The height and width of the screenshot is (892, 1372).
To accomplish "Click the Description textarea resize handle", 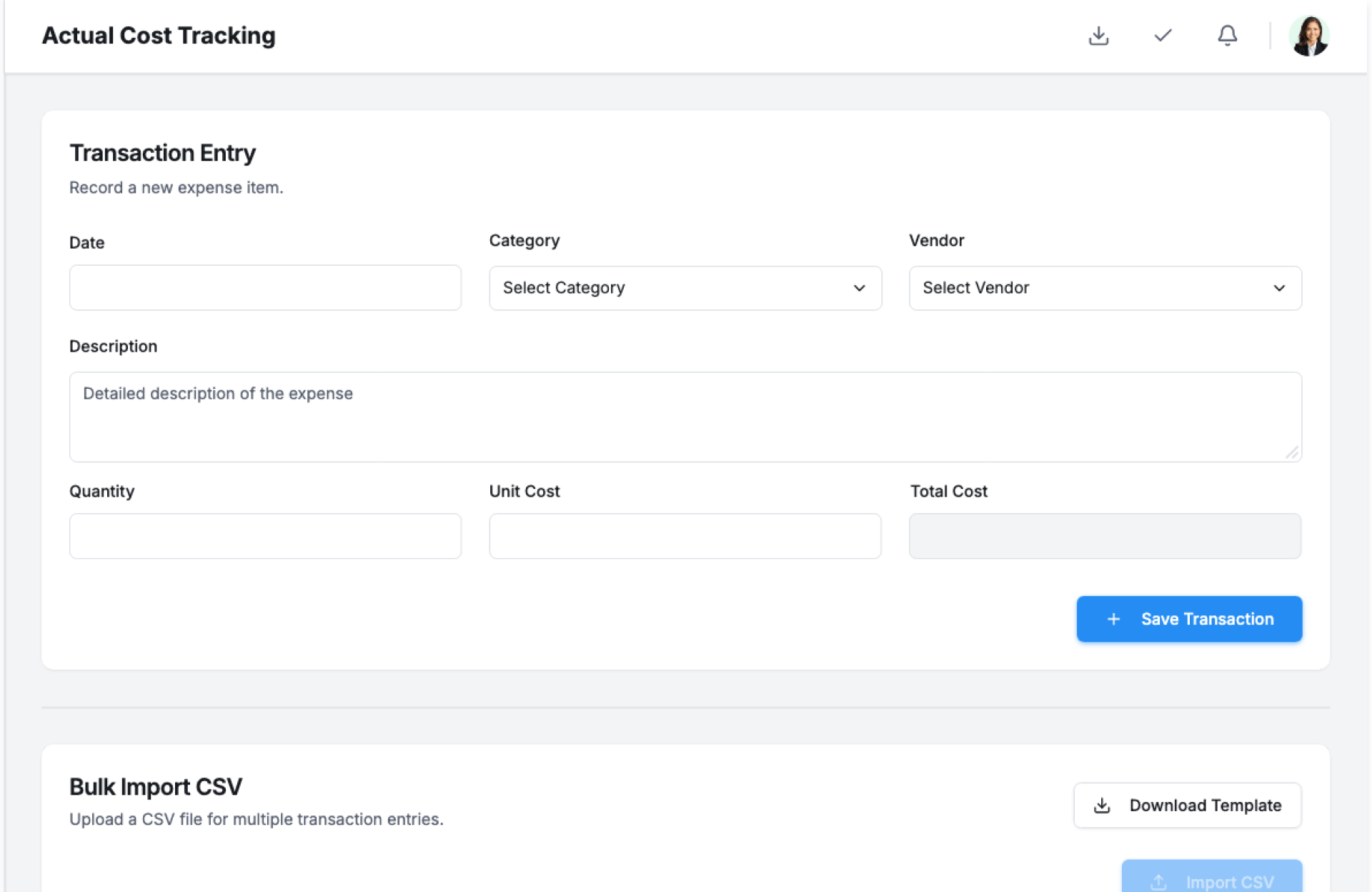I will point(1291,452).
